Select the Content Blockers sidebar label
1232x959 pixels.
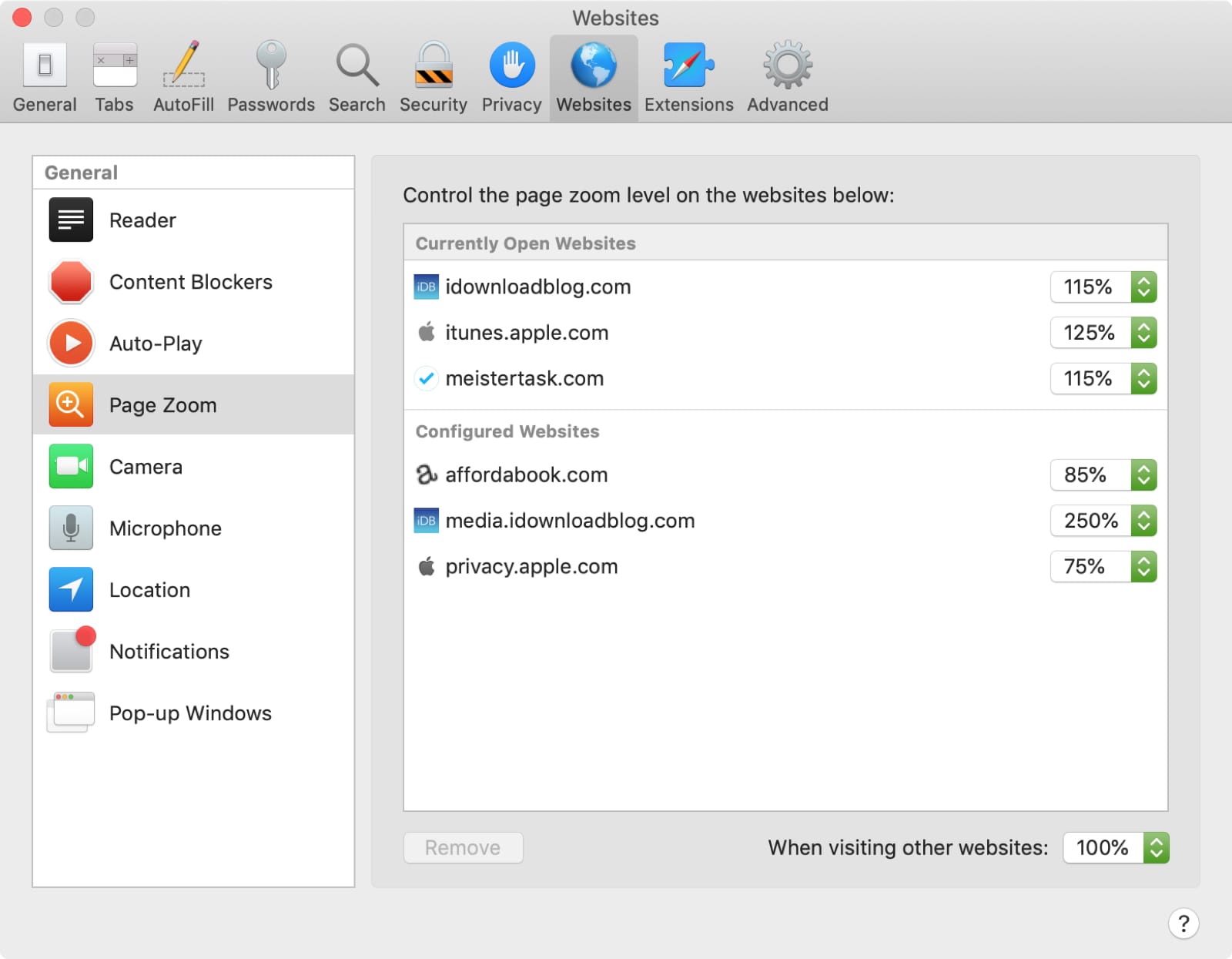coord(191,282)
